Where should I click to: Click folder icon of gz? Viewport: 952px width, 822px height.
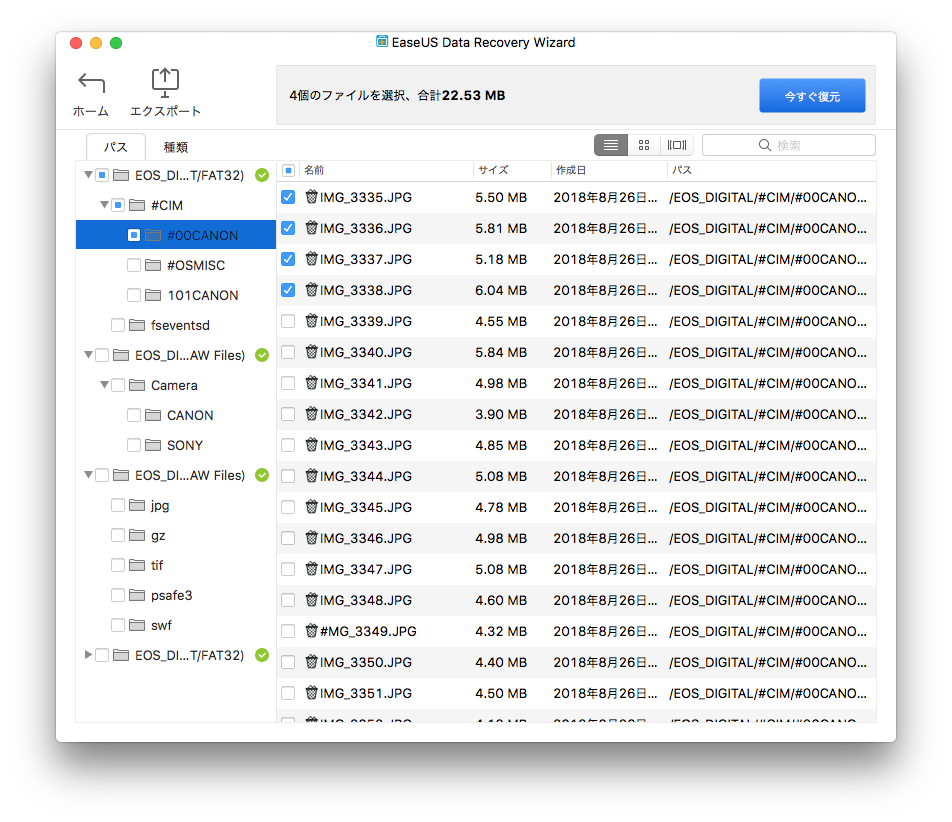tap(137, 535)
